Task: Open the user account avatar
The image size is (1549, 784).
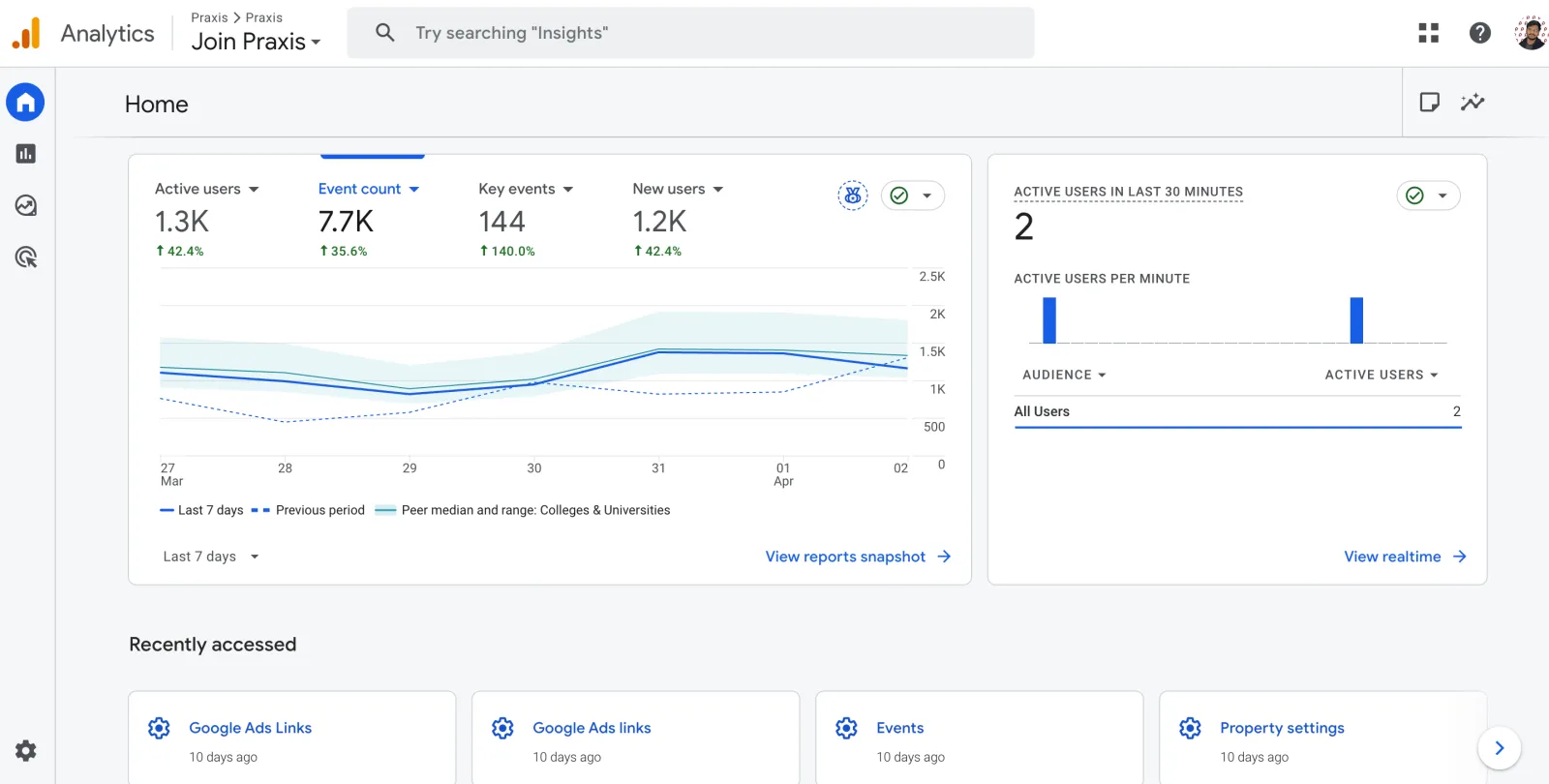Action: click(x=1532, y=33)
